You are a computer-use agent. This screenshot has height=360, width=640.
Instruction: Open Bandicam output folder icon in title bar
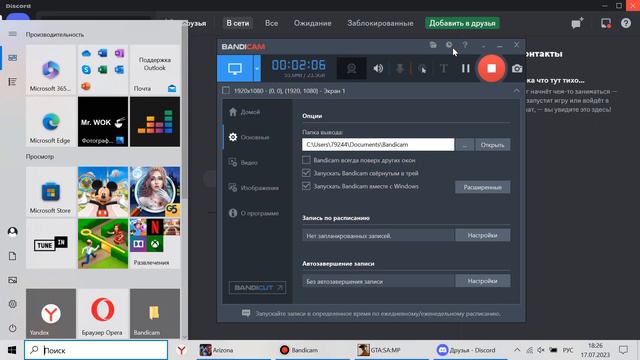[x=433, y=45]
